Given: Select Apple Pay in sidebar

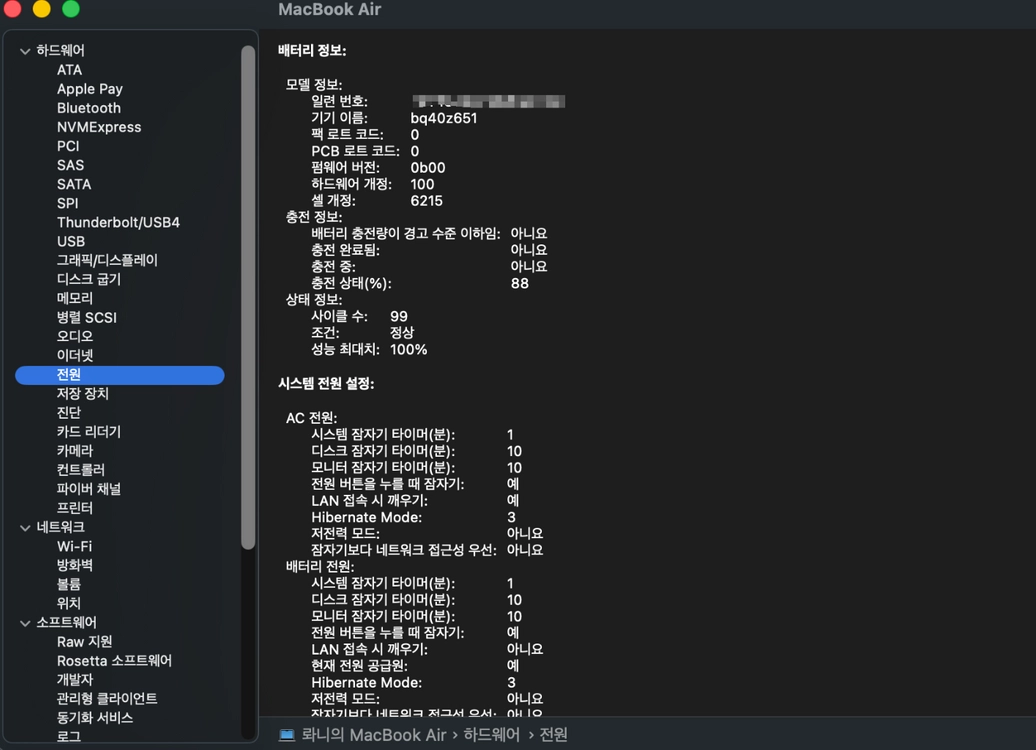Looking at the screenshot, I should coord(90,89).
